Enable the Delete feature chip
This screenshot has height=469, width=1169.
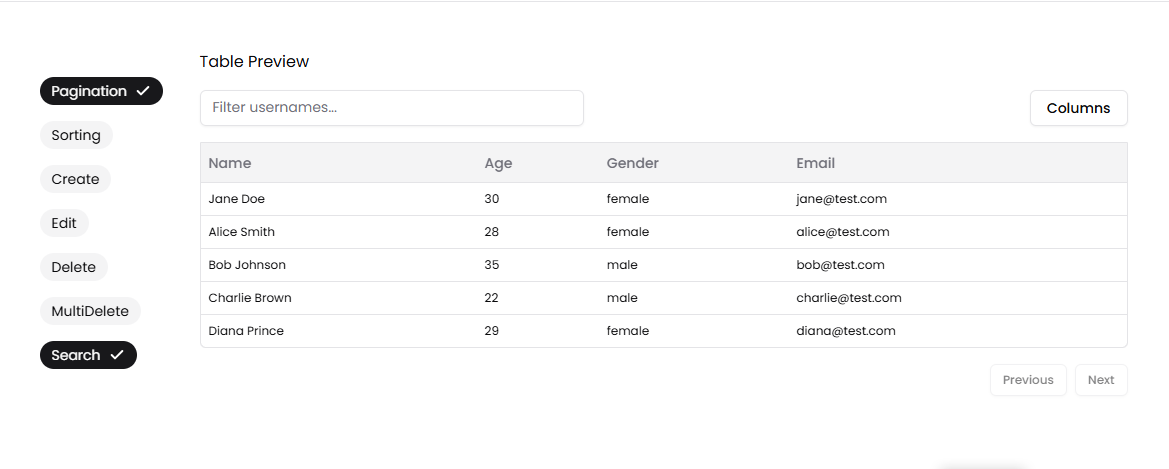point(74,267)
